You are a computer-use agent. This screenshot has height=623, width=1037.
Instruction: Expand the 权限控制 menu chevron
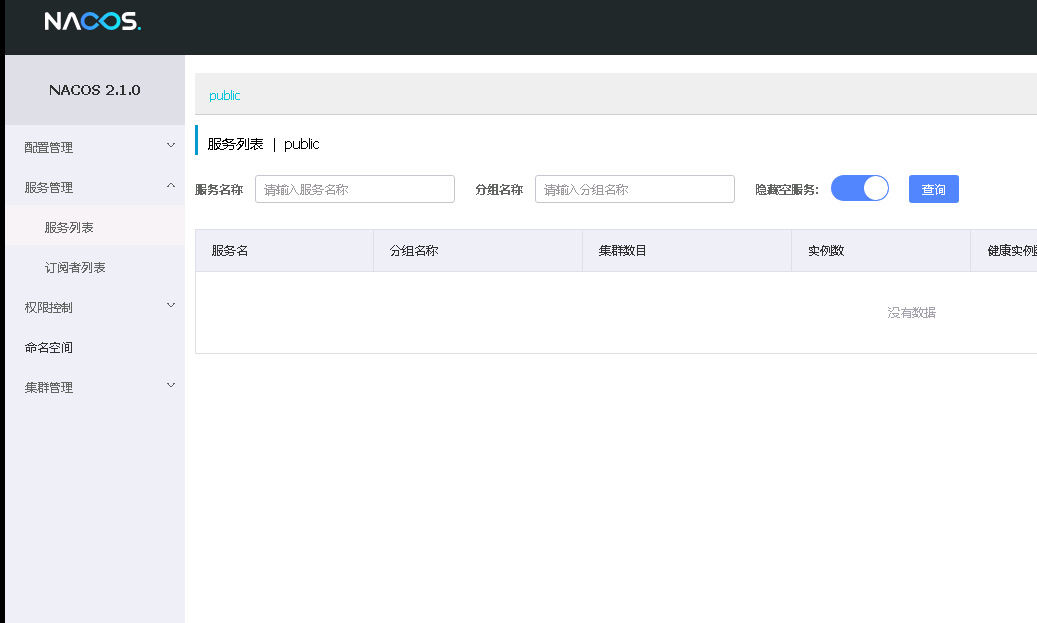171,305
